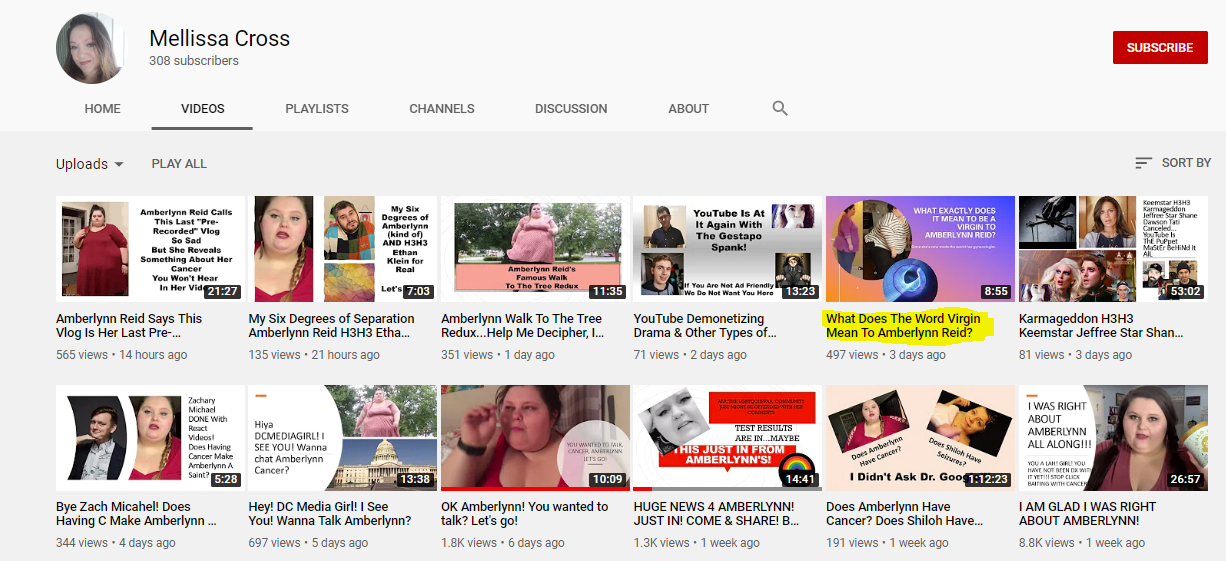Click '8.8K views • 1 week ago' text
The width and height of the screenshot is (1226, 561).
click(1082, 543)
